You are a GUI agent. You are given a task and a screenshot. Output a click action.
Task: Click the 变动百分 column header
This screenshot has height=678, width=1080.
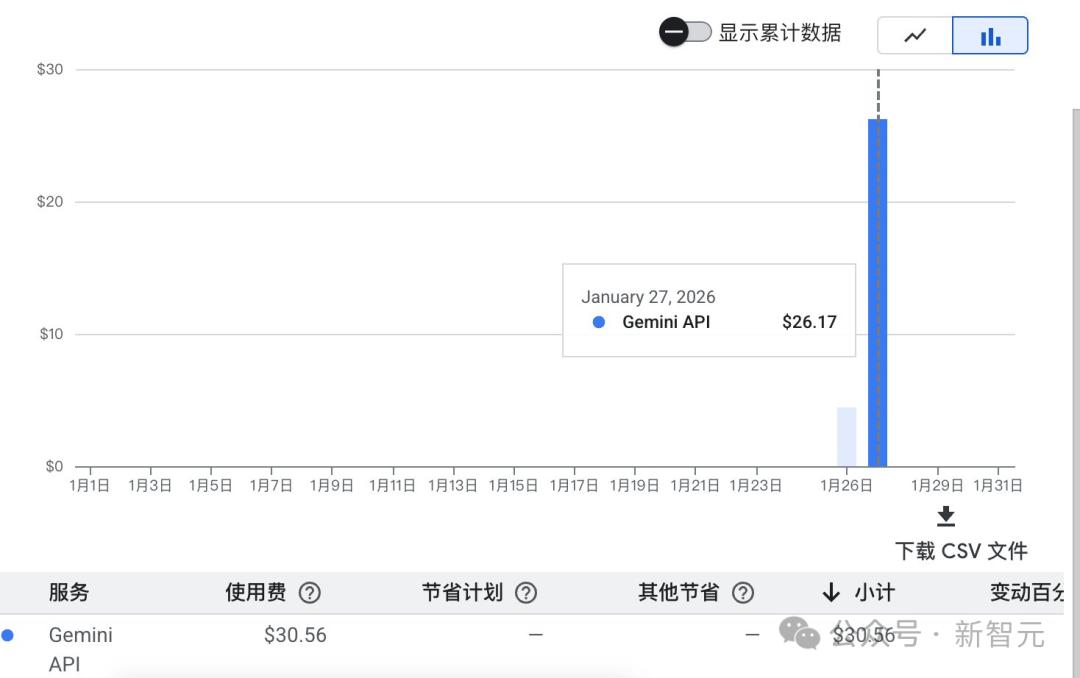[x=1027, y=593]
